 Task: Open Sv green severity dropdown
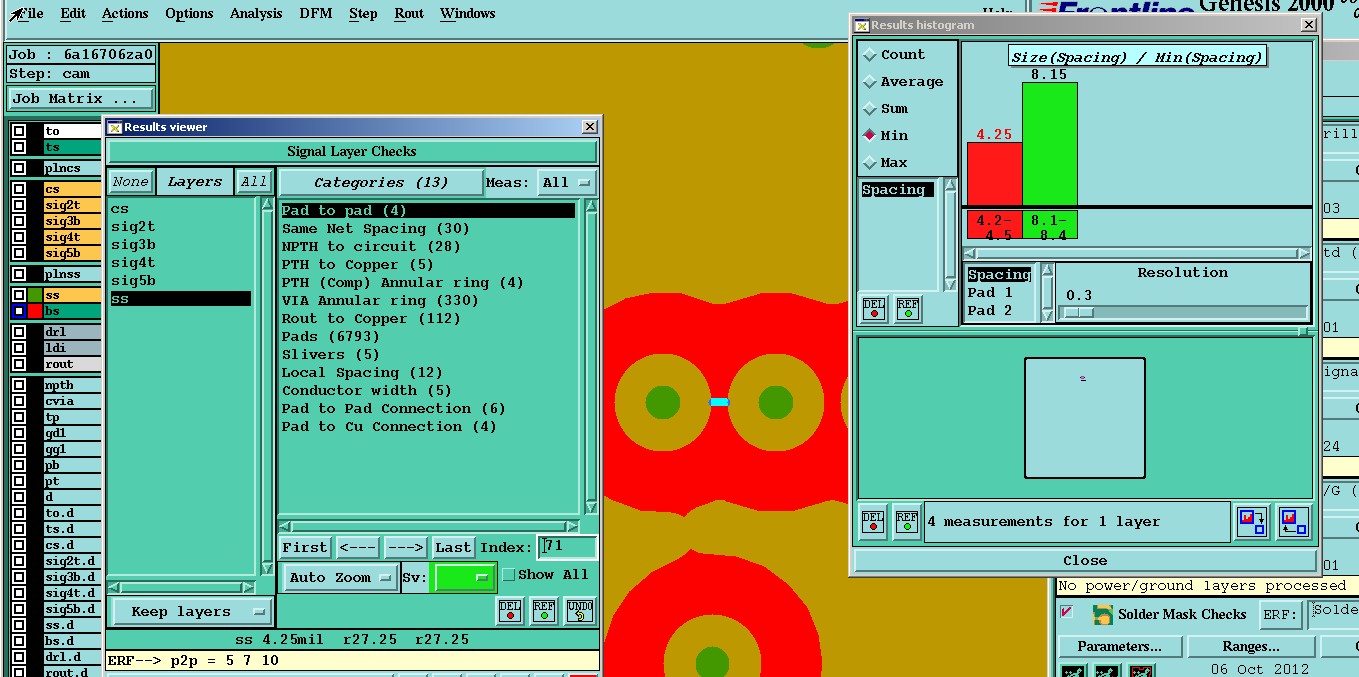[x=463, y=578]
